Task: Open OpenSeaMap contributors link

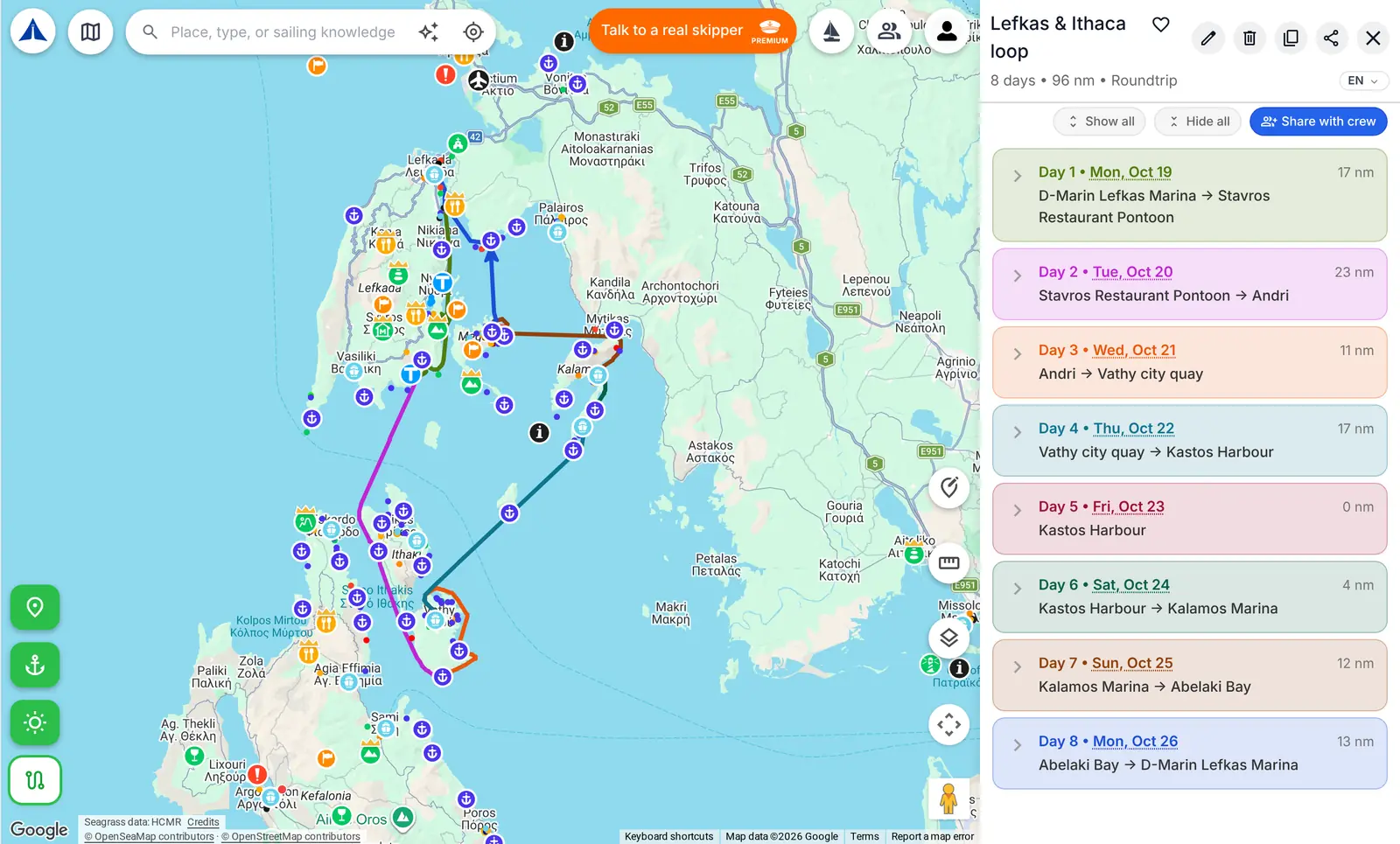Action: pos(150,837)
